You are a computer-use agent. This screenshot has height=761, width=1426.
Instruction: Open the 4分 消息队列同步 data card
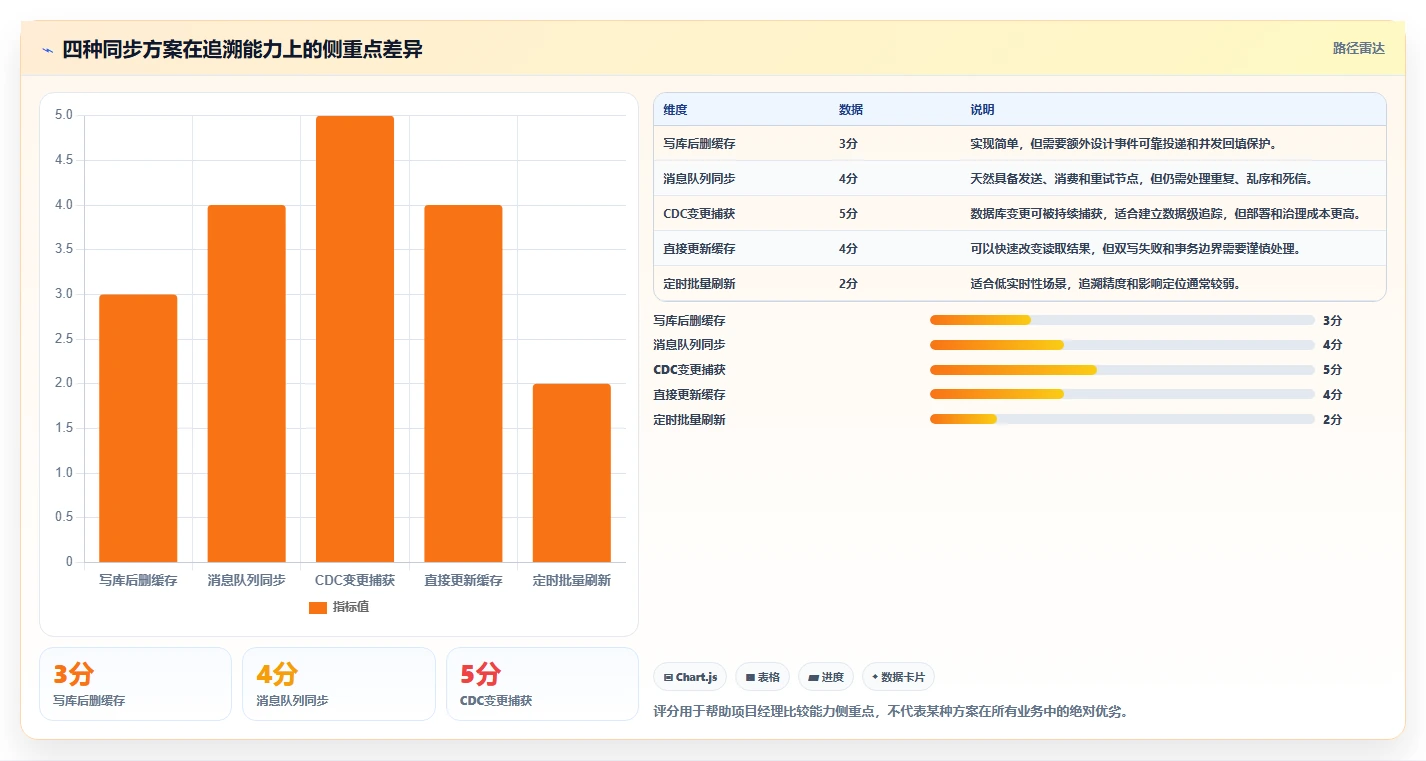pos(339,683)
